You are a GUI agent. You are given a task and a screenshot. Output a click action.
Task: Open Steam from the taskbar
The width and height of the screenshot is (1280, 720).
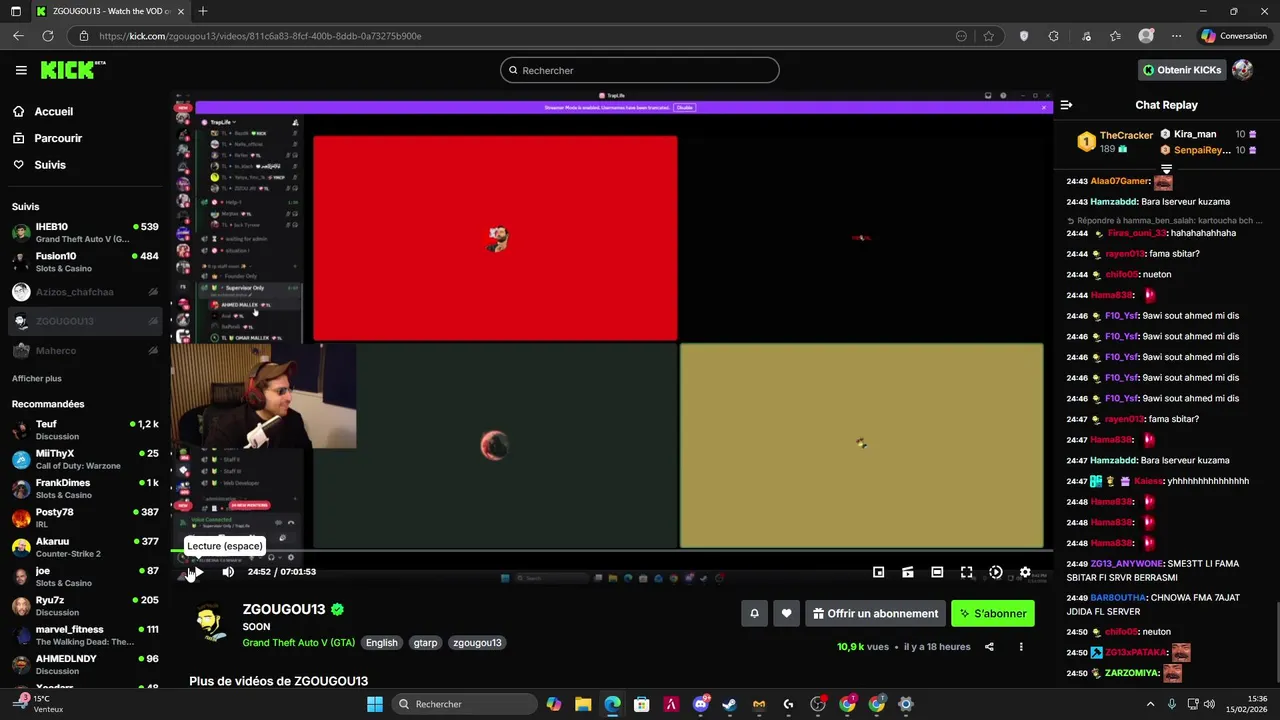(x=729, y=704)
